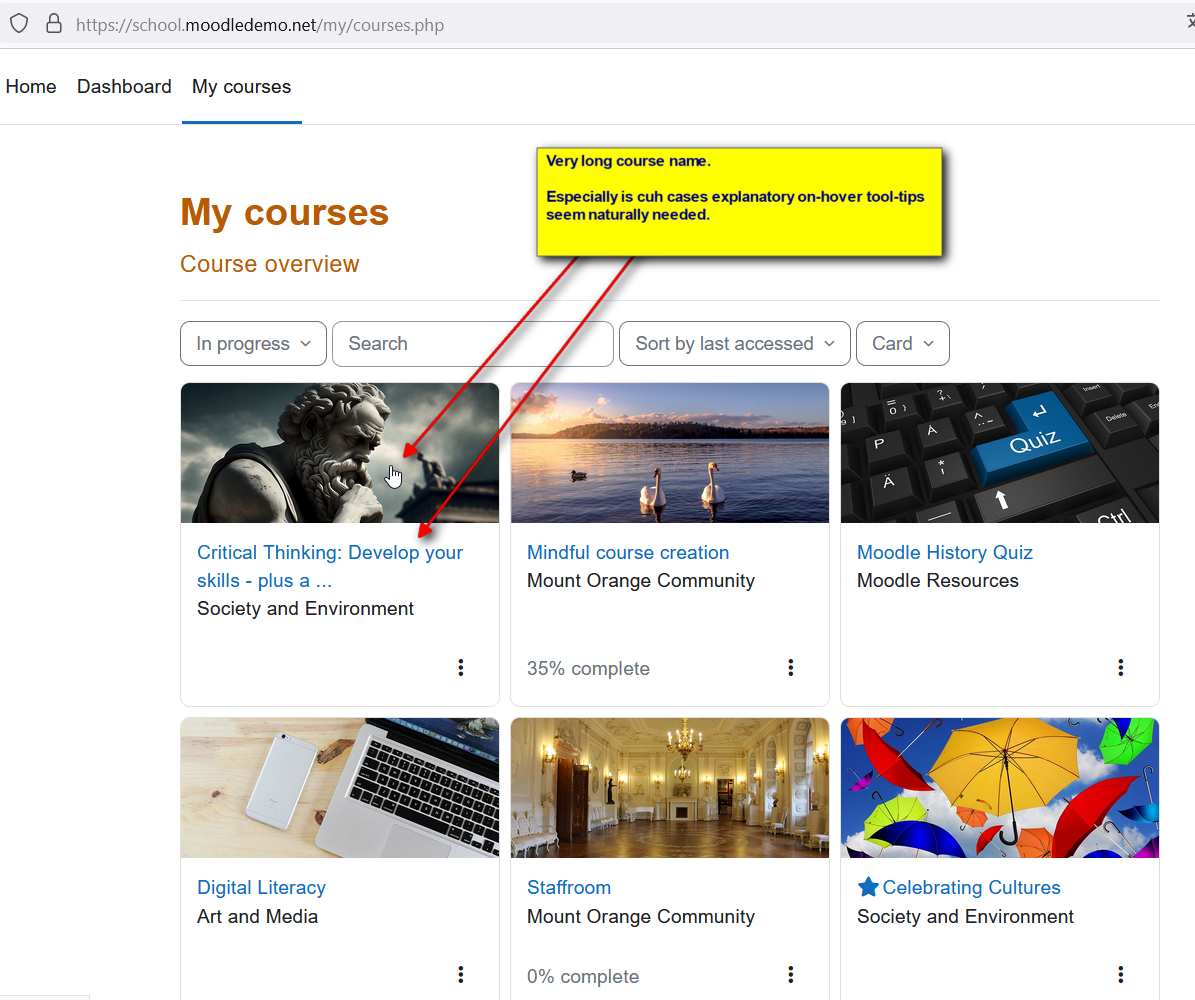
Task: Click the Moodle Resources category text
Action: [937, 581]
